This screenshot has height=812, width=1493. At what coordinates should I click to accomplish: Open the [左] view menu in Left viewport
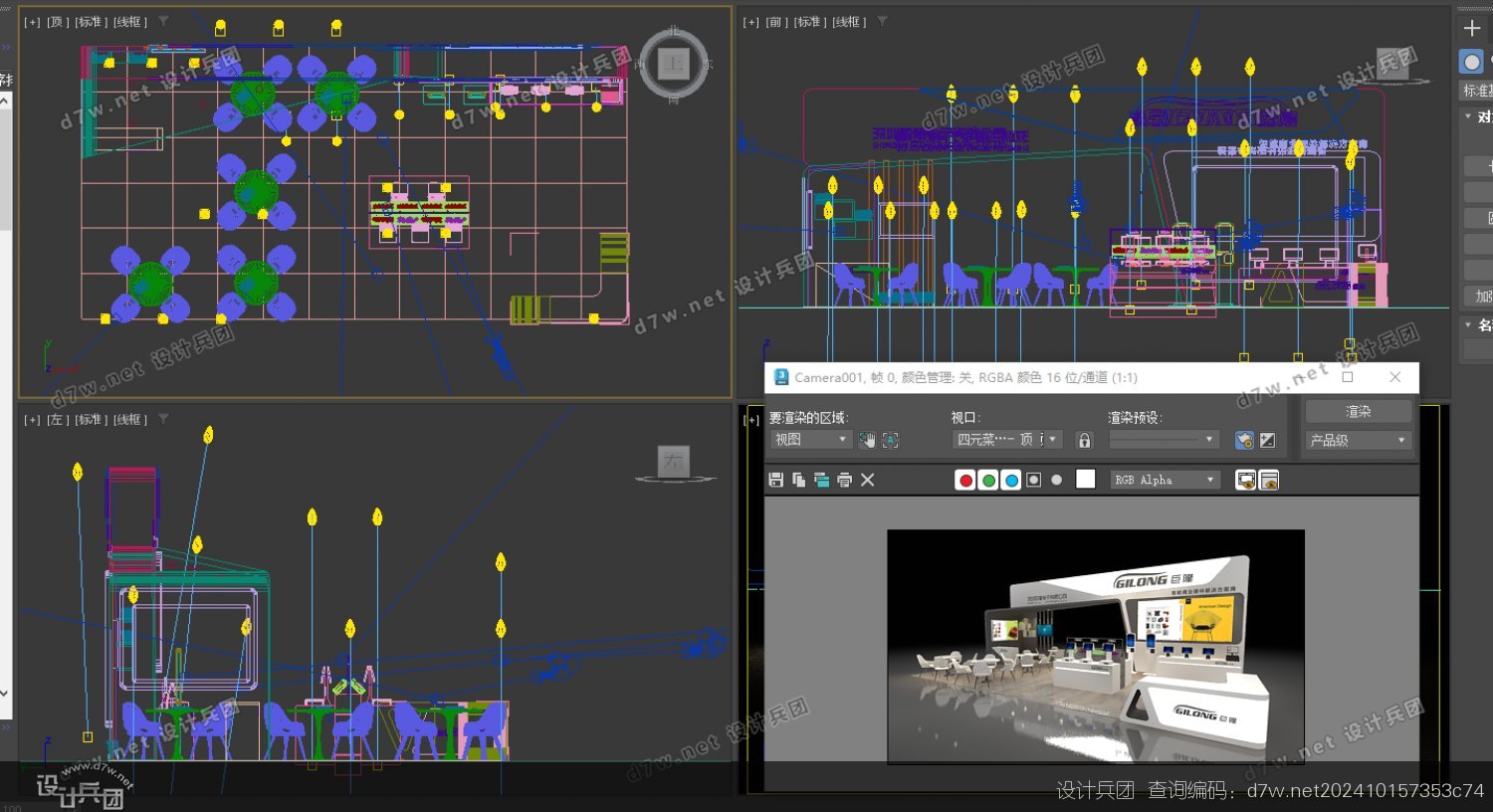click(x=58, y=420)
